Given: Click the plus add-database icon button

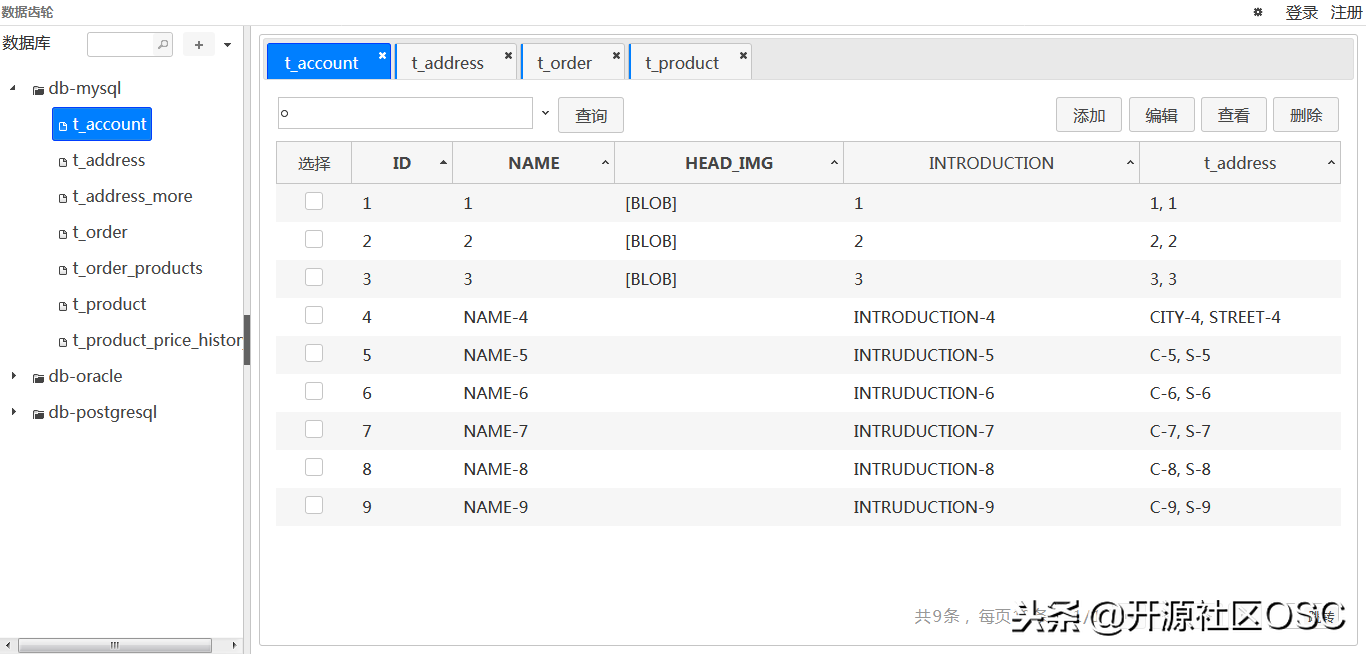Looking at the screenshot, I should [199, 45].
